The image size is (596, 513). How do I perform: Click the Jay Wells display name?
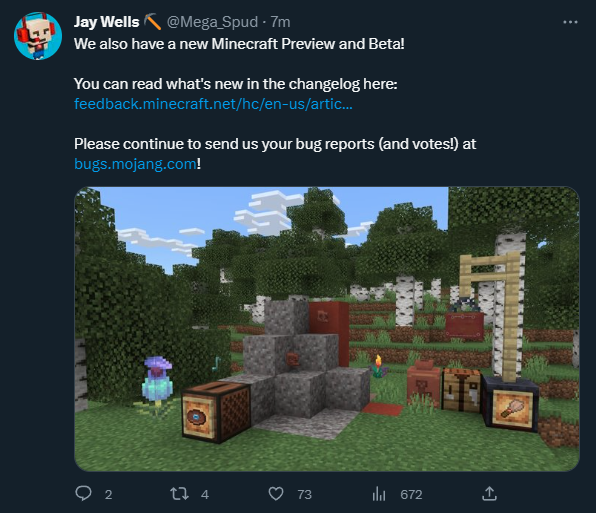(x=106, y=22)
